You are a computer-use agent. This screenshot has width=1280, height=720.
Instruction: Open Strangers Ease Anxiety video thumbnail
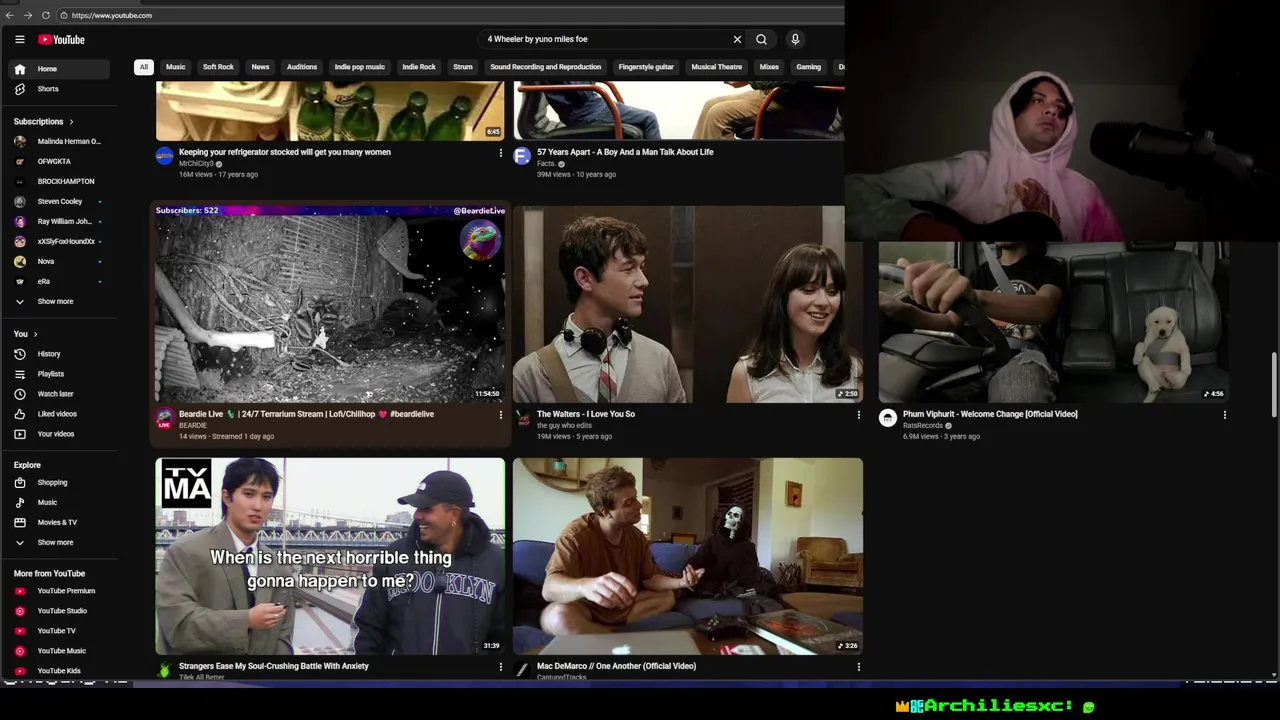[x=330, y=556]
